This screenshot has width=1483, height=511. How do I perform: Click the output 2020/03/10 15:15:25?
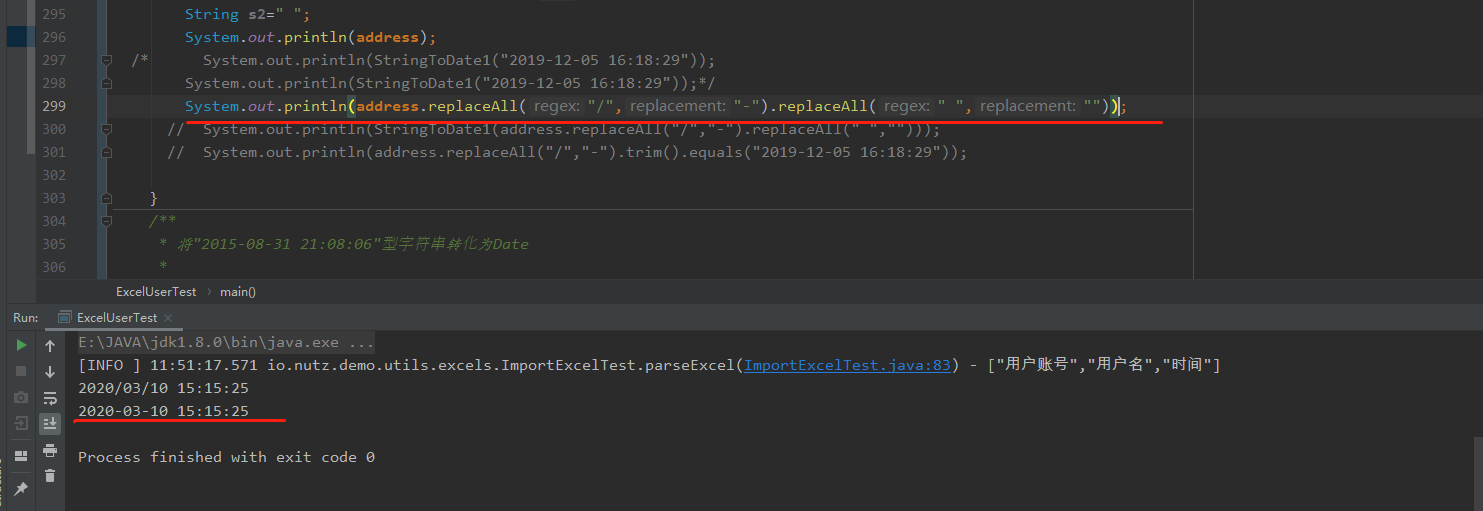163,388
